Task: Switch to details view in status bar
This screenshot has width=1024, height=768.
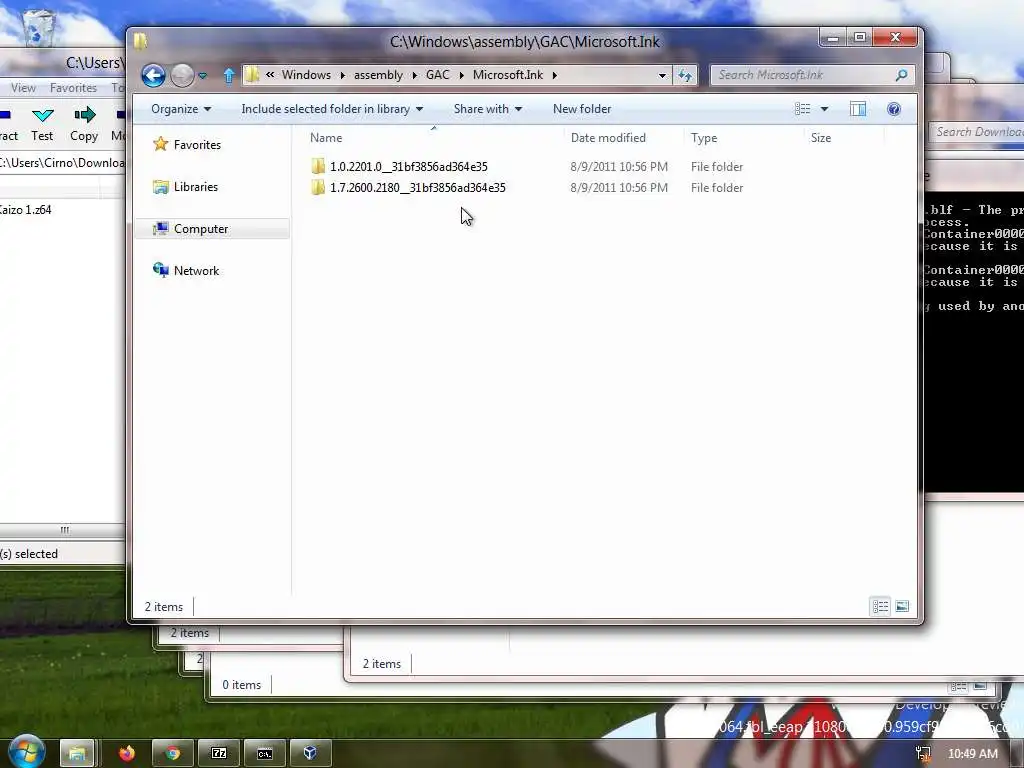Action: click(880, 607)
